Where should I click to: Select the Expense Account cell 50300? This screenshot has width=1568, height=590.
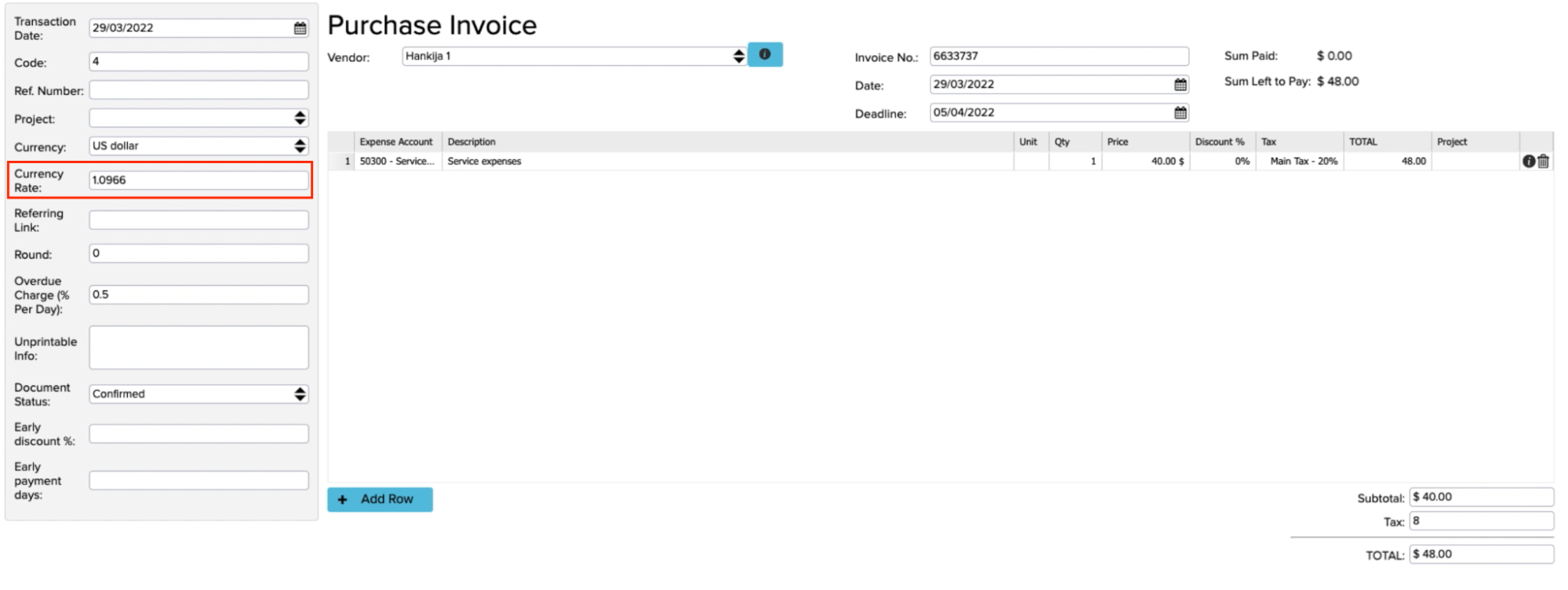click(397, 162)
